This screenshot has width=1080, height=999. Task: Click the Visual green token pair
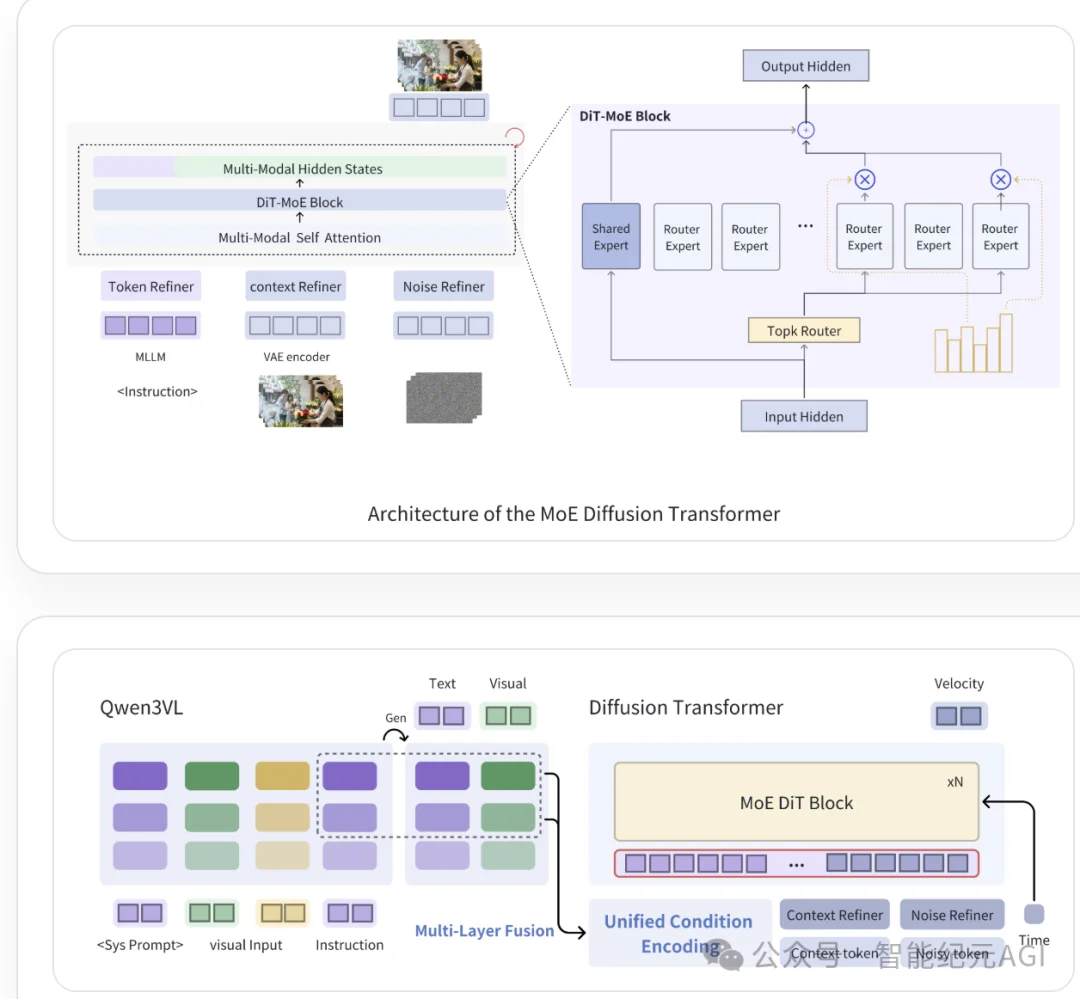coord(508,716)
